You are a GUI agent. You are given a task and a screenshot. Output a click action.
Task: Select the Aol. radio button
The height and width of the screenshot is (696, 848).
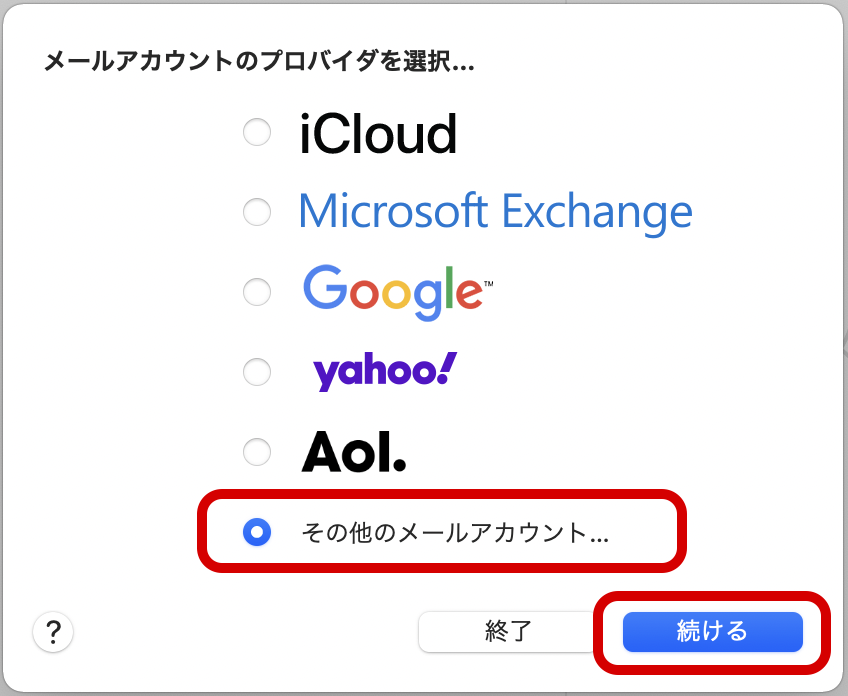pos(257,452)
